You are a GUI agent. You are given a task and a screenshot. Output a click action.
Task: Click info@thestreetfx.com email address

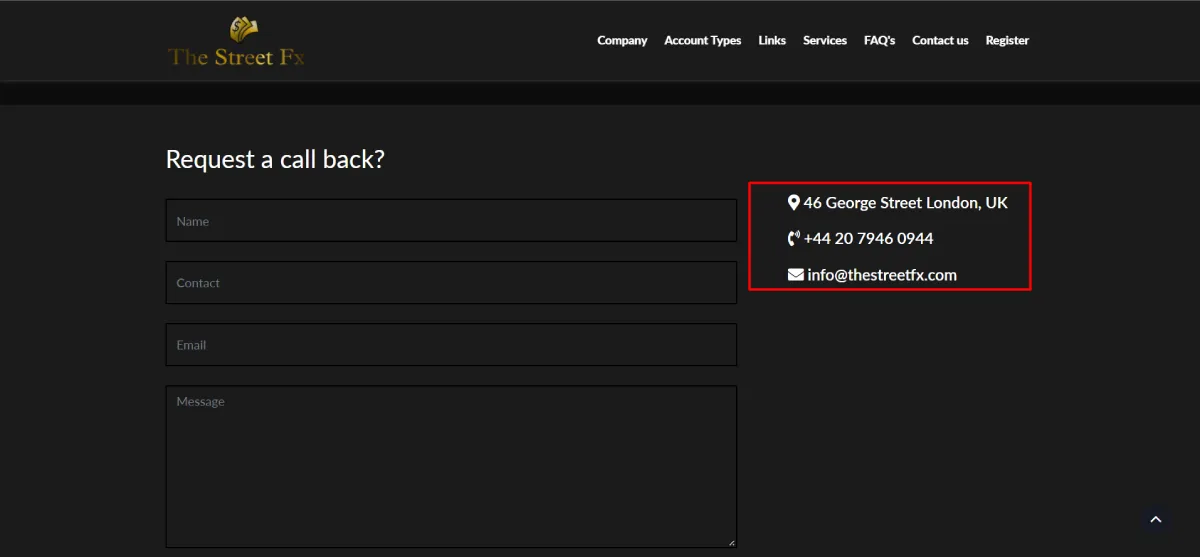[882, 275]
